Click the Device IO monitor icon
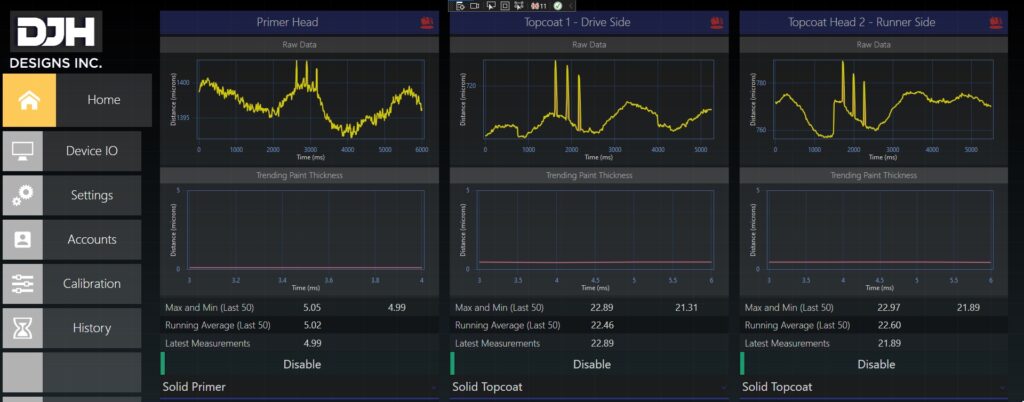Screen dimensions: 1024x402 tap(22, 151)
